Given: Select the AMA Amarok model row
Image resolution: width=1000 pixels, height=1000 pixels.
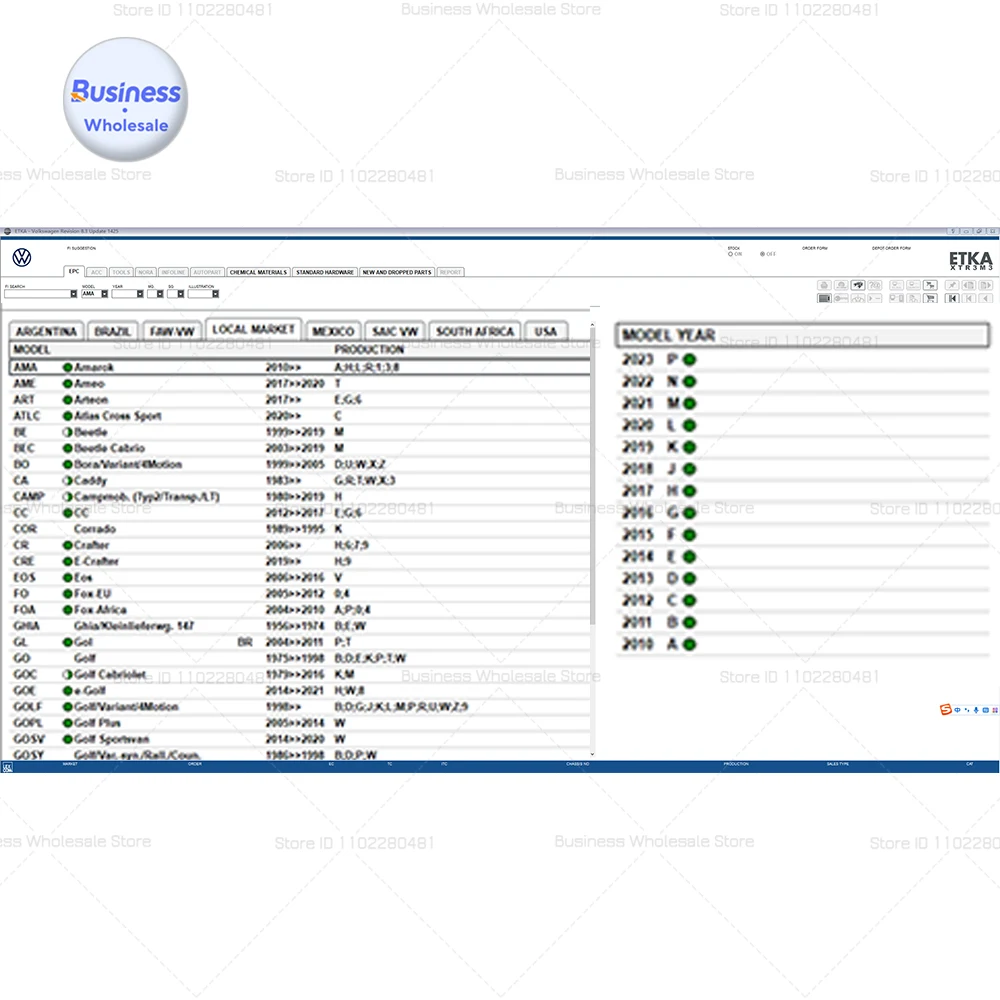Looking at the screenshot, I should tap(300, 367).
